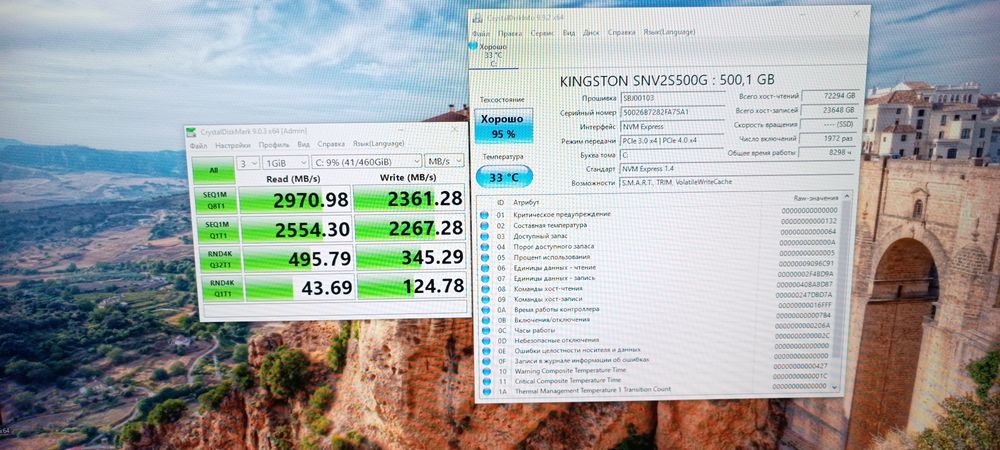Select blue status icon of attribute 05
The image size is (1000, 450).
tap(485, 257)
